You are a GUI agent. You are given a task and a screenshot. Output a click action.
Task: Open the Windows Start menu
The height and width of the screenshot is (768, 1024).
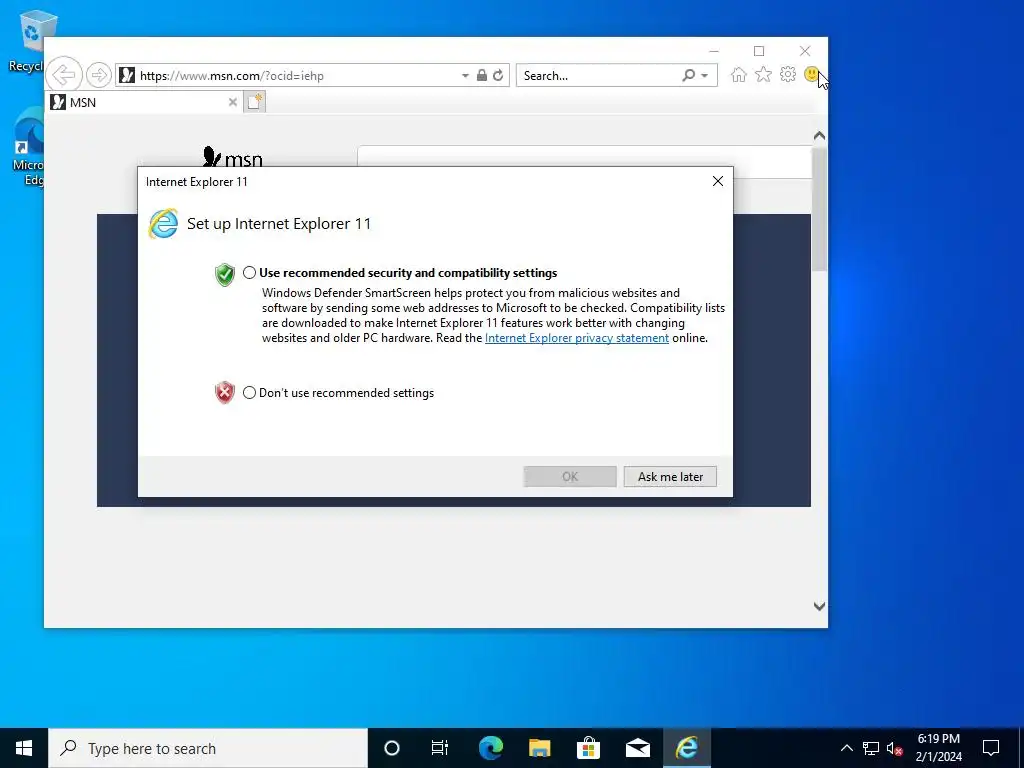pos(24,748)
